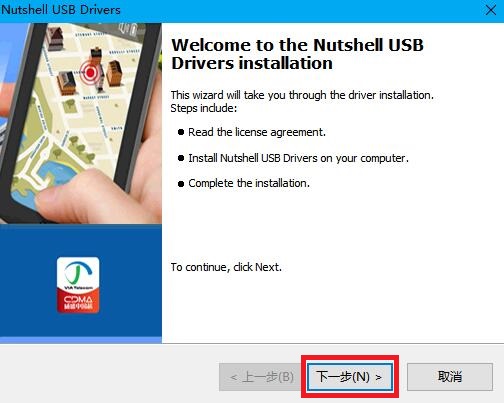The height and width of the screenshot is (403, 504).
Task: Close the Nutshell USB Drivers window
Action: point(491,10)
